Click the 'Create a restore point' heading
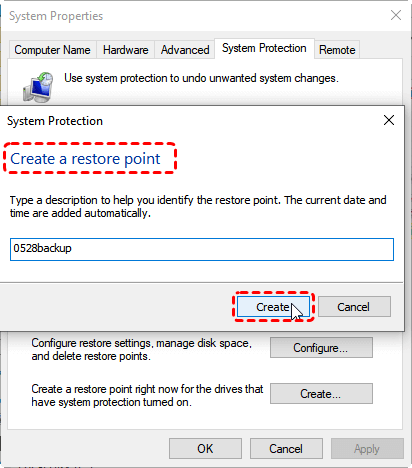Viewport: 412px width, 468px height. point(85,159)
